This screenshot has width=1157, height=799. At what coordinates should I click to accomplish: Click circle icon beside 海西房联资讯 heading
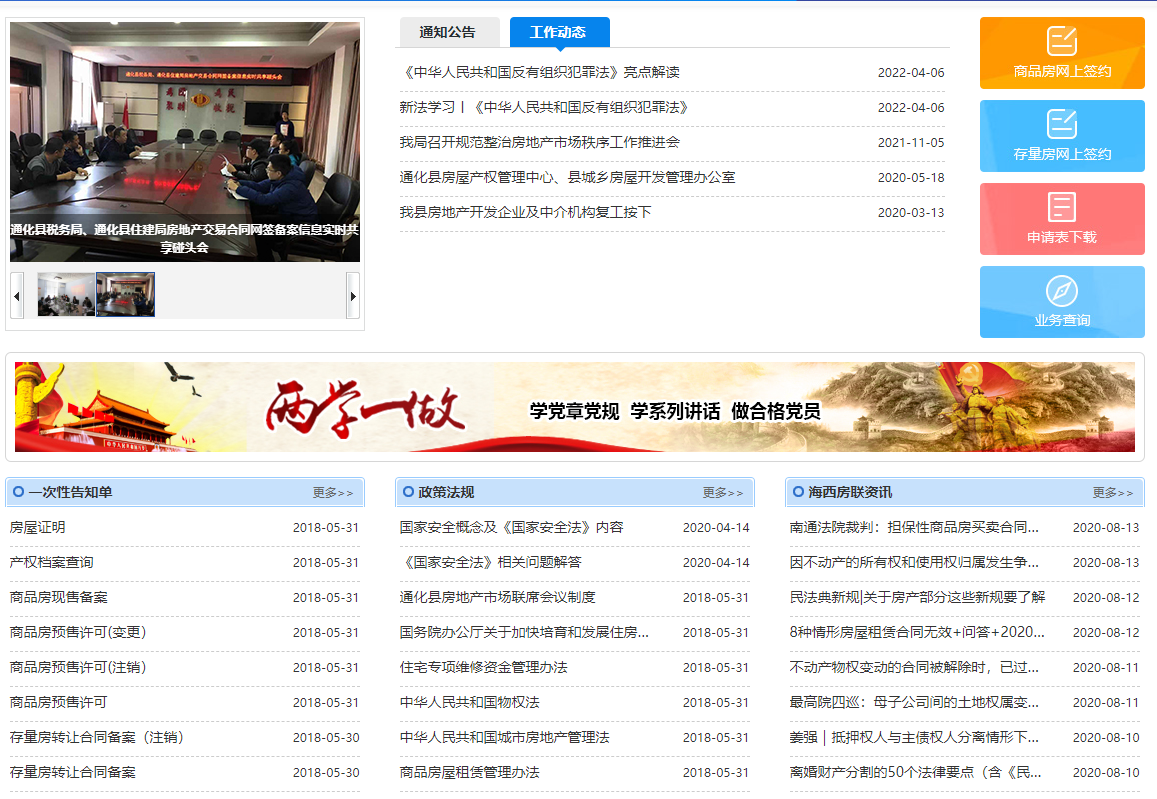[798, 492]
